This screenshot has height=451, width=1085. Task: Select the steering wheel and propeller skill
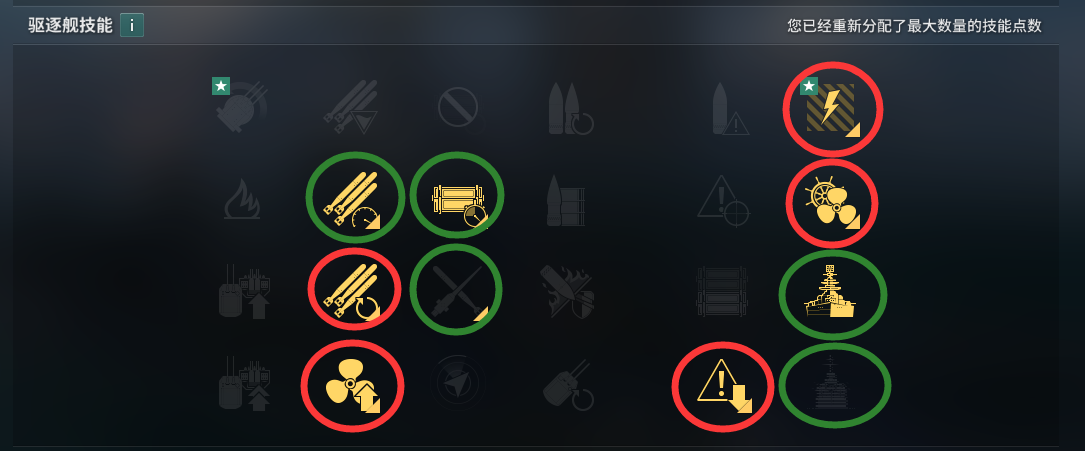tap(832, 203)
